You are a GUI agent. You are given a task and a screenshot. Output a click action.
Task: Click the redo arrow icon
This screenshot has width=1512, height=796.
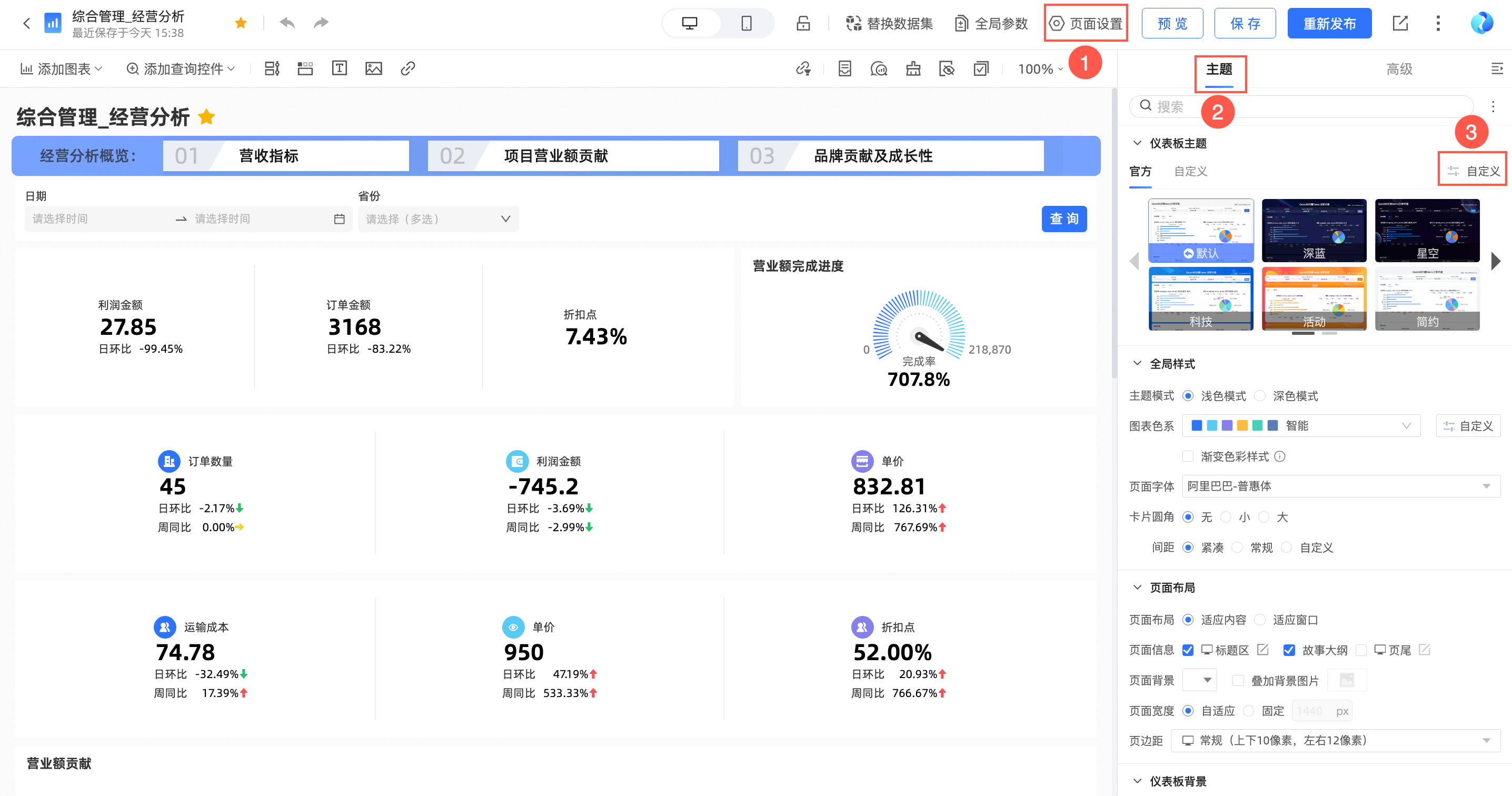(321, 23)
